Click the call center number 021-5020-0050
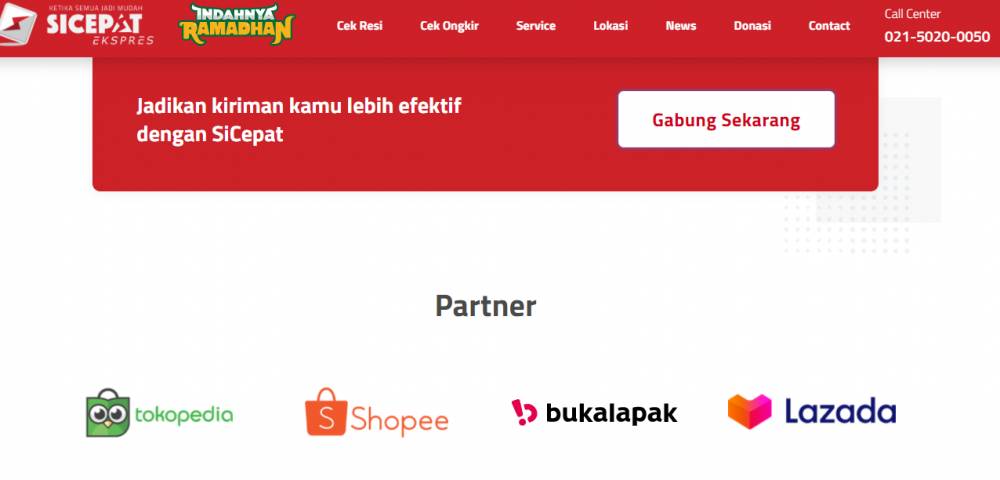Viewport: 1000px width, 480px height. pyautogui.click(x=937, y=37)
